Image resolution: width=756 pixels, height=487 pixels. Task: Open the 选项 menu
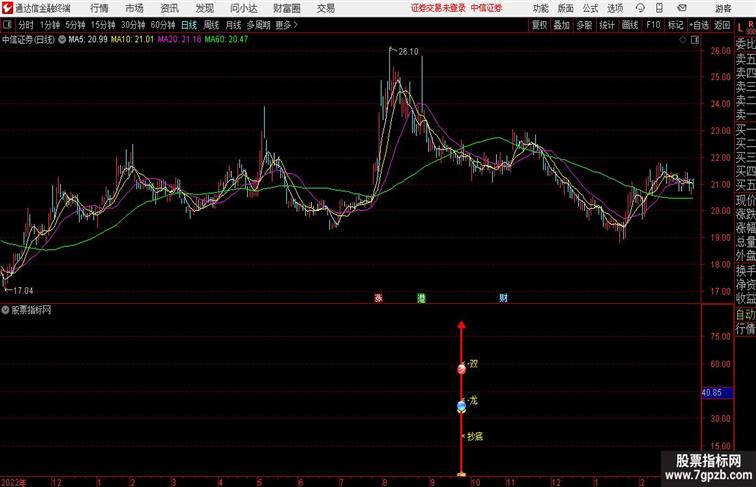pos(615,9)
